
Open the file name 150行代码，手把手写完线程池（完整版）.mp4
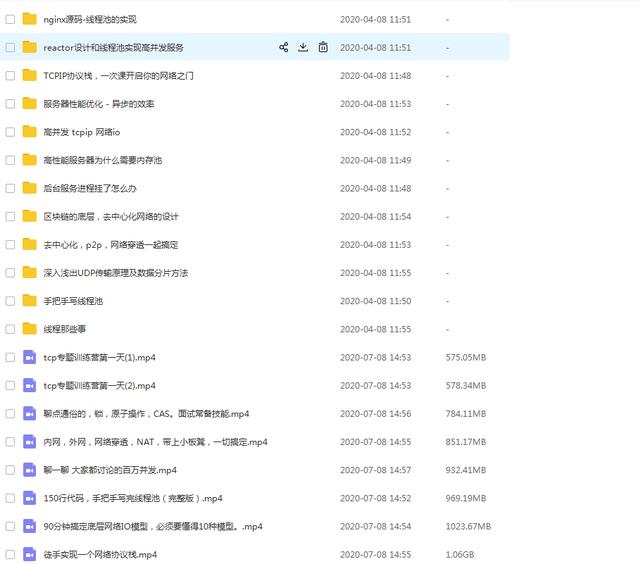133,498
